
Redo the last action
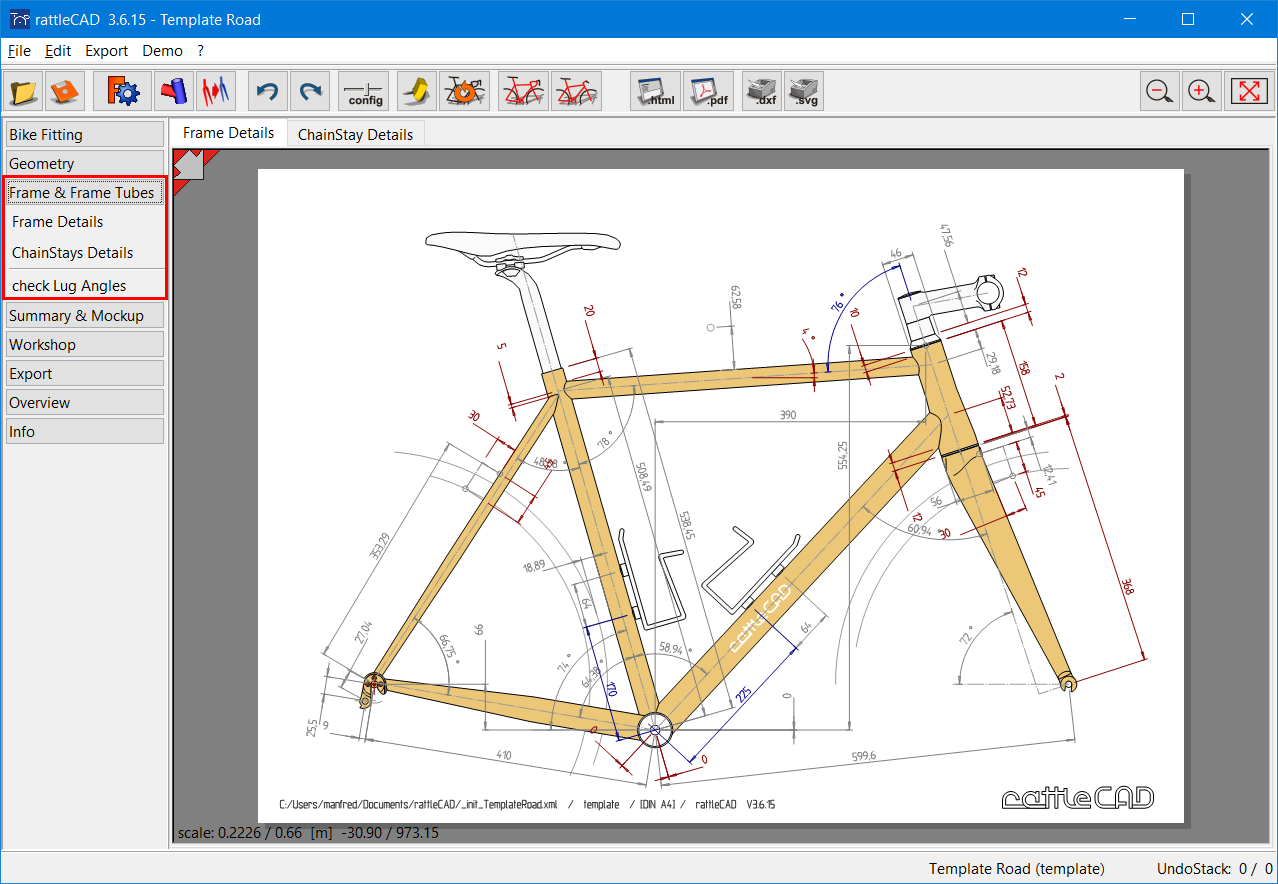tap(310, 91)
